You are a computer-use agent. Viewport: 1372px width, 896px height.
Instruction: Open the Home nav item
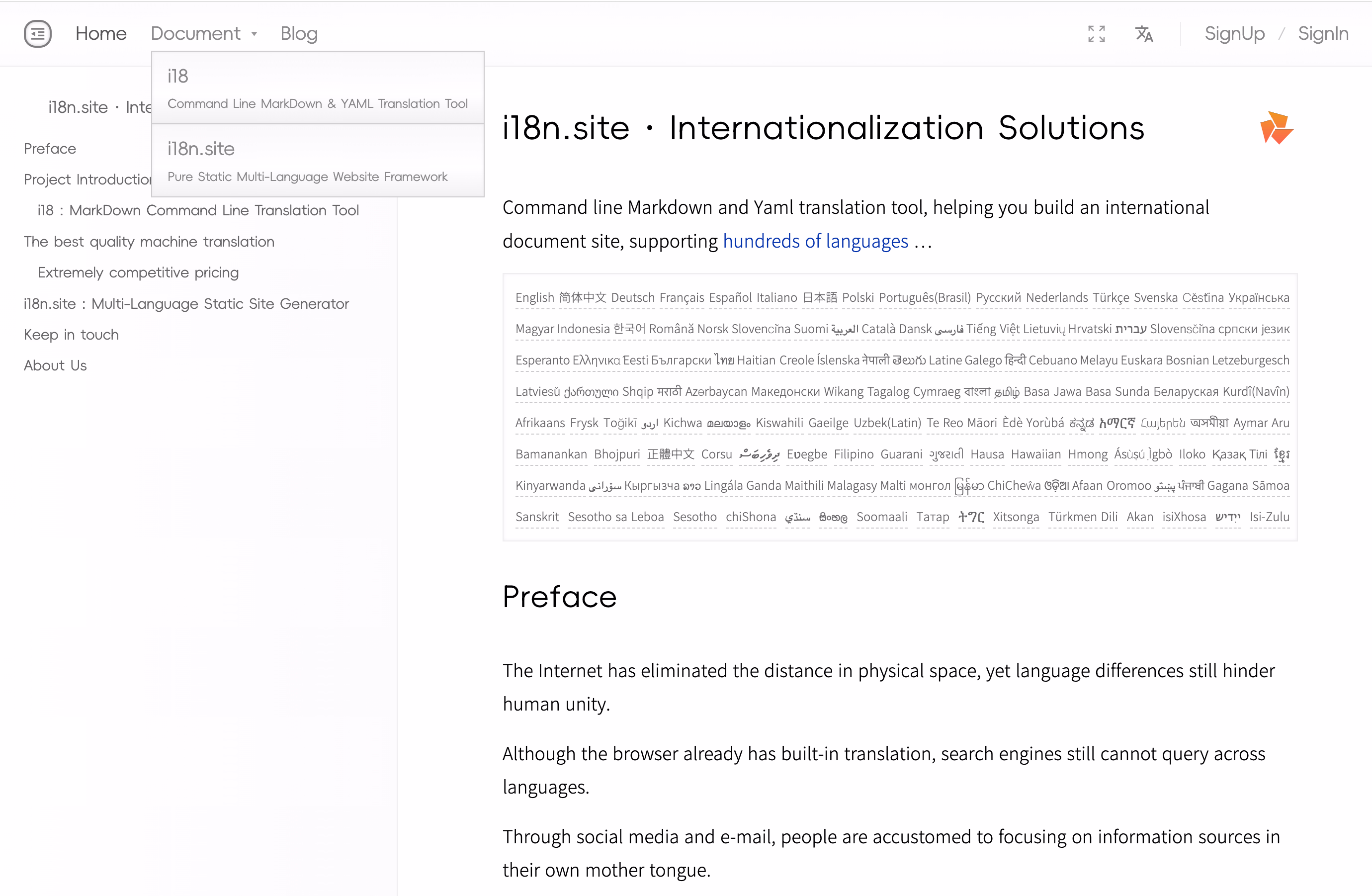[x=101, y=33]
